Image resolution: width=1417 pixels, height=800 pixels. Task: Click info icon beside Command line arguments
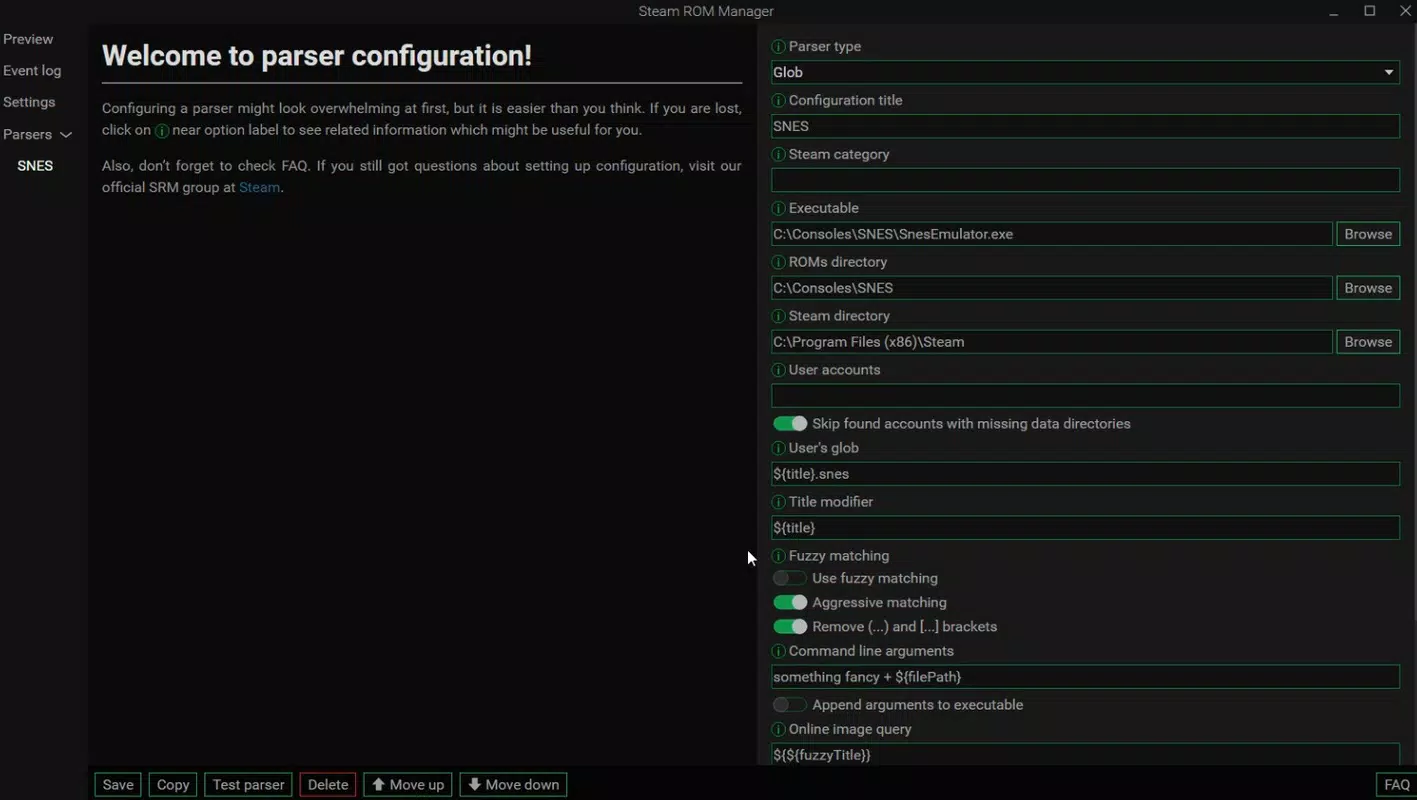pyautogui.click(x=778, y=652)
